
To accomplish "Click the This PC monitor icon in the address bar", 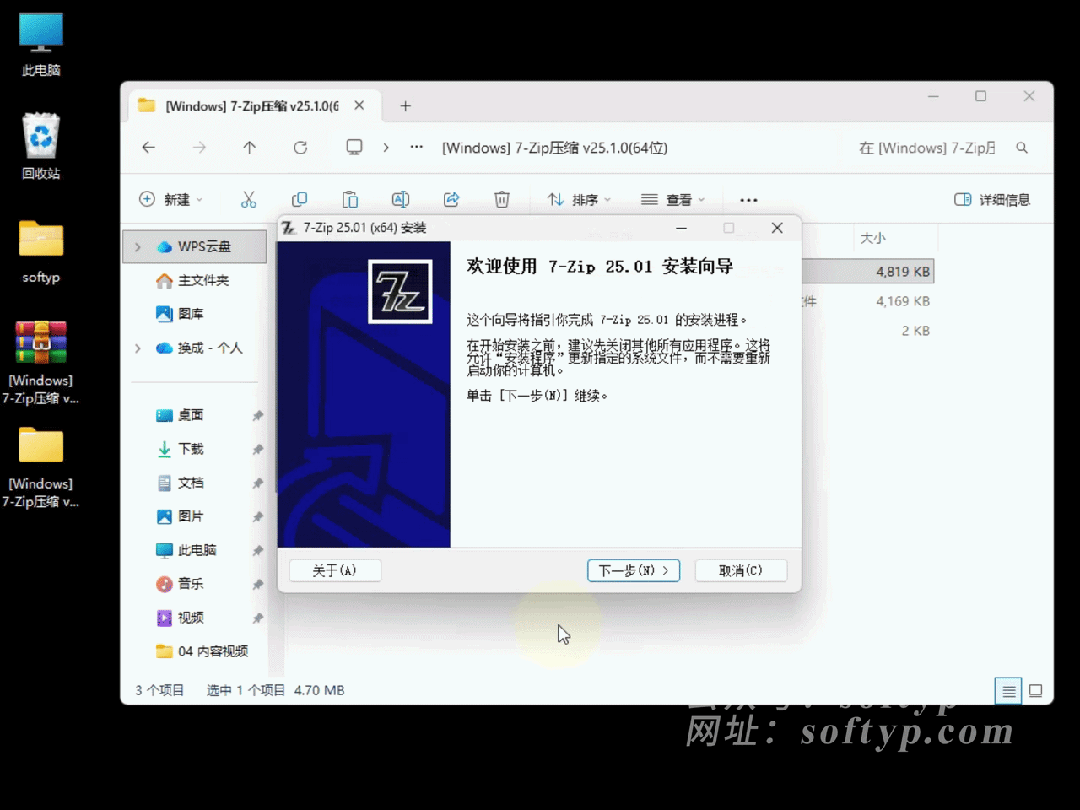I will point(354,147).
